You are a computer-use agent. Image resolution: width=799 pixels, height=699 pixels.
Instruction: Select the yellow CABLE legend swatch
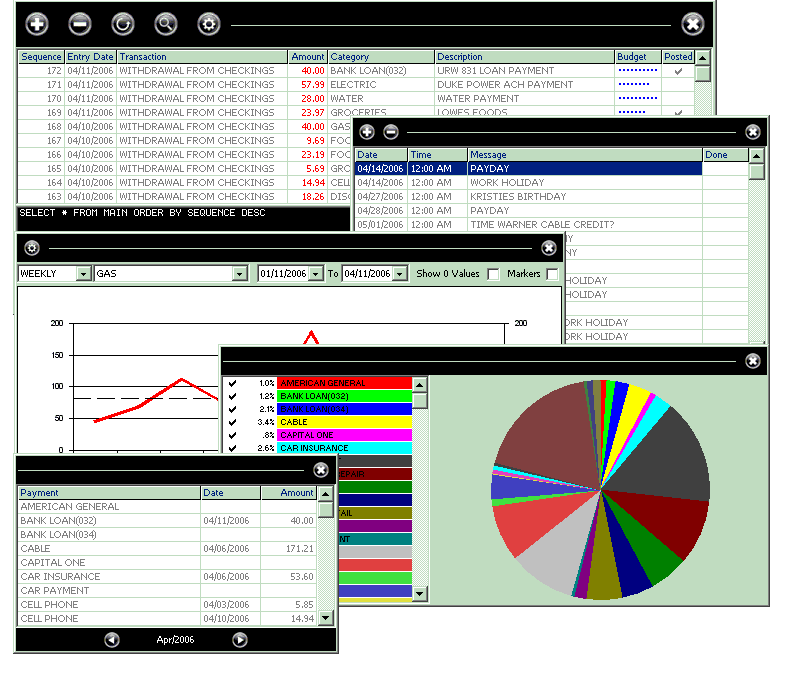[344, 422]
